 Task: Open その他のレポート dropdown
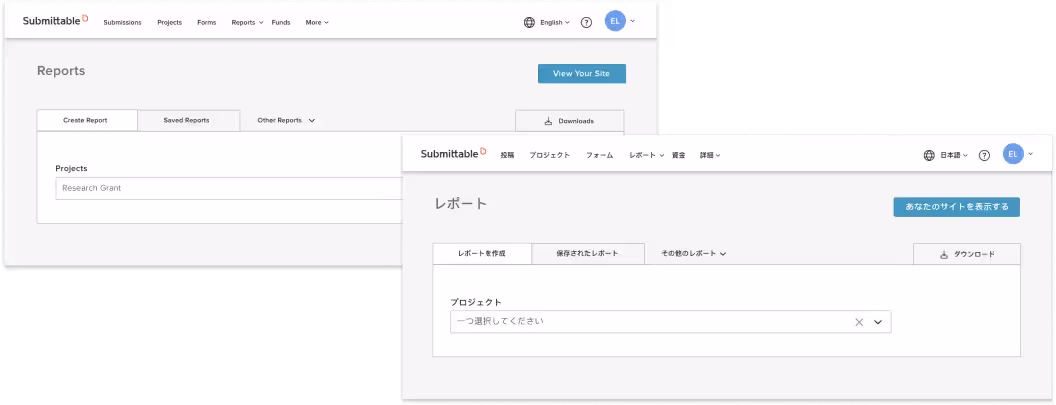pyautogui.click(x=694, y=254)
